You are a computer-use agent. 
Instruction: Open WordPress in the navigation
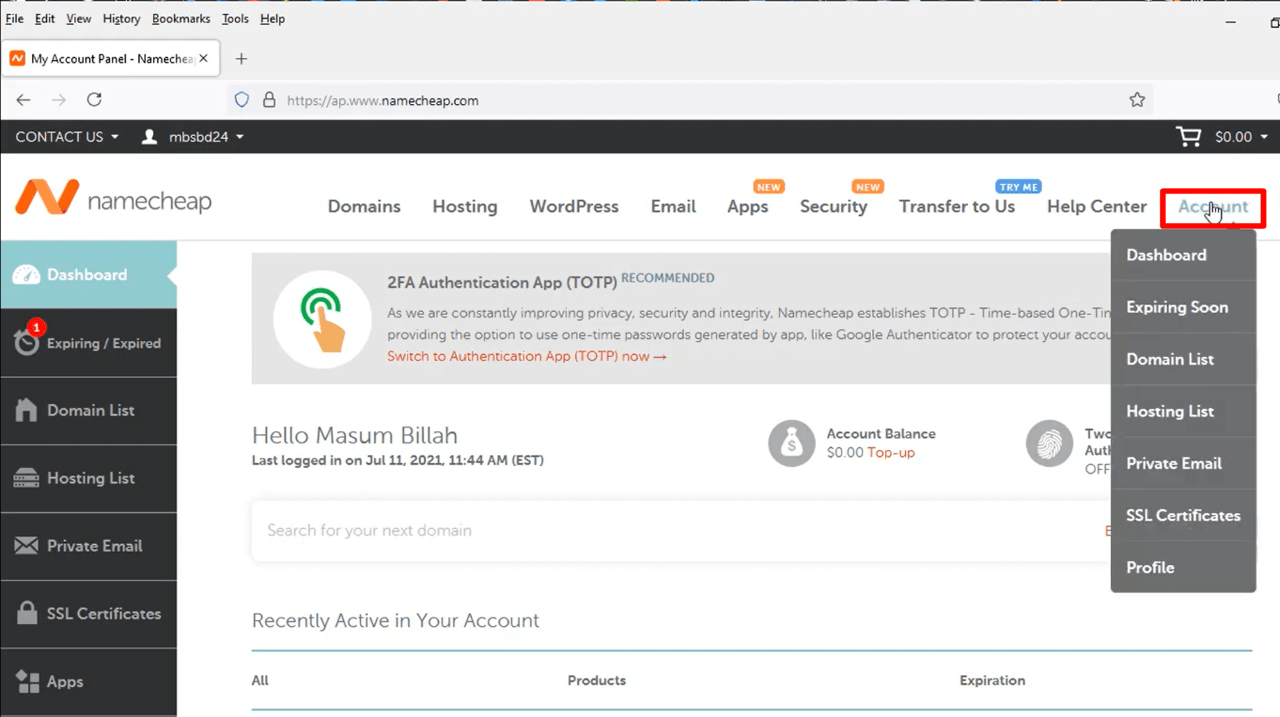tap(574, 207)
